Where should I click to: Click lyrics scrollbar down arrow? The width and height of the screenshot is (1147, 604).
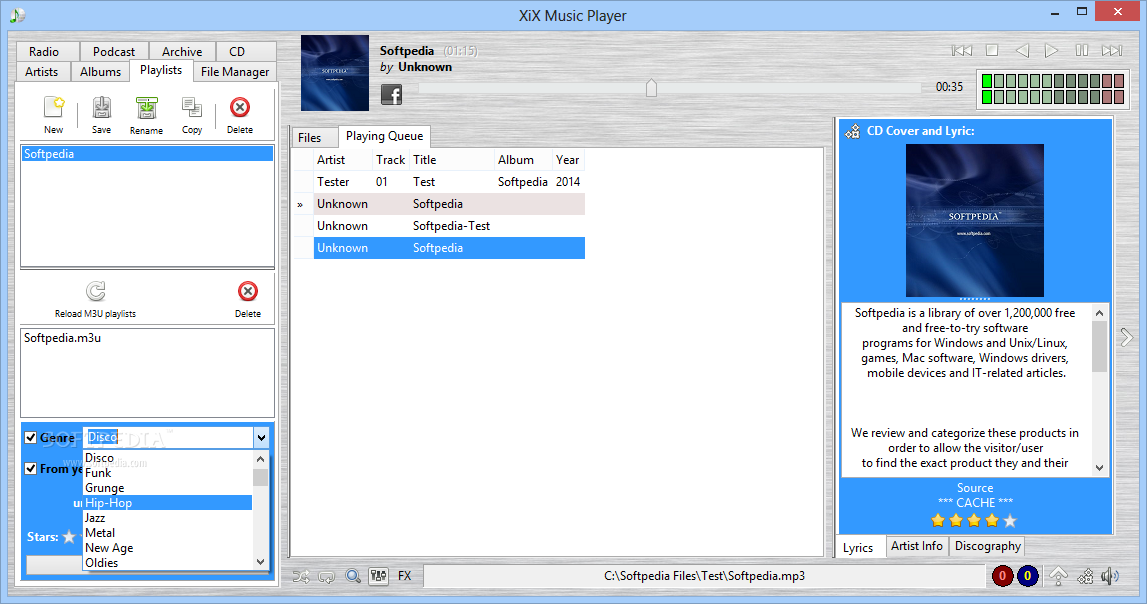click(x=1099, y=468)
